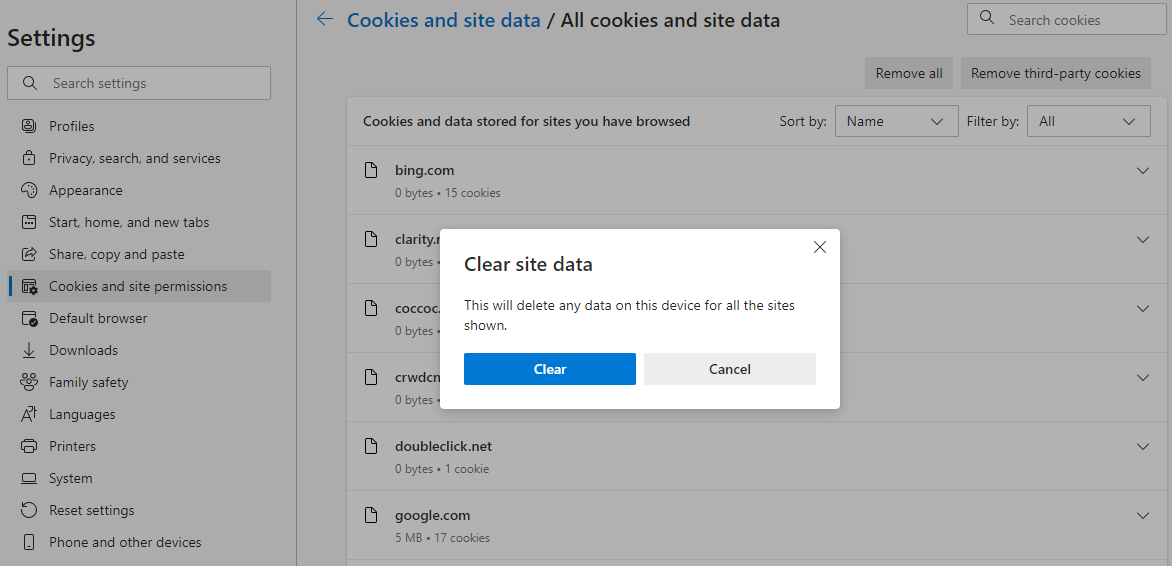
Task: Click the Remove third-party cookies button
Action: pos(1055,73)
